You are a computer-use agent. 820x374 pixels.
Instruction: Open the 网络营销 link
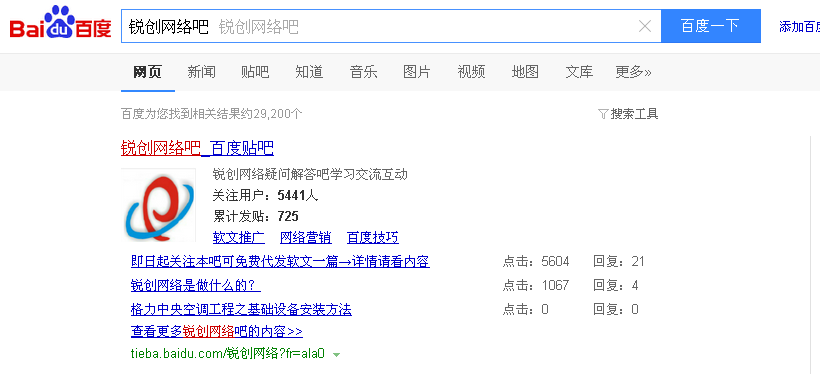pyautogui.click(x=306, y=237)
